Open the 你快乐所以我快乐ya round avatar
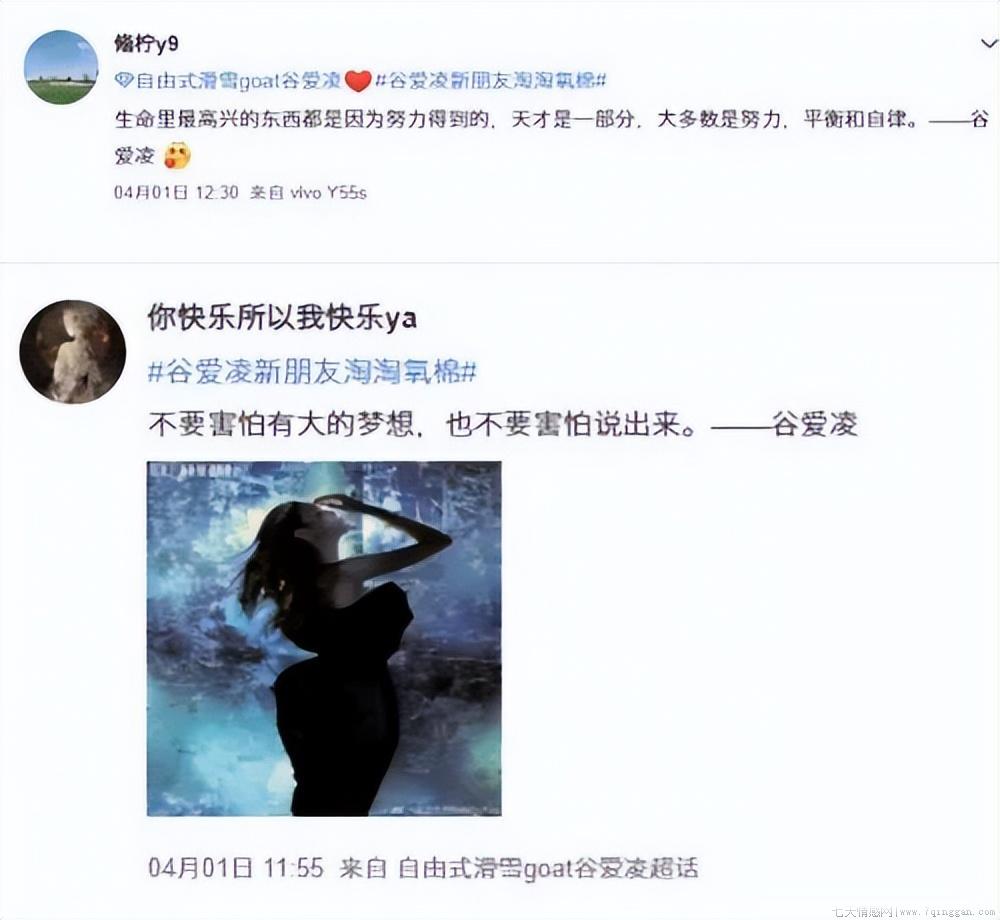 (x=72, y=352)
